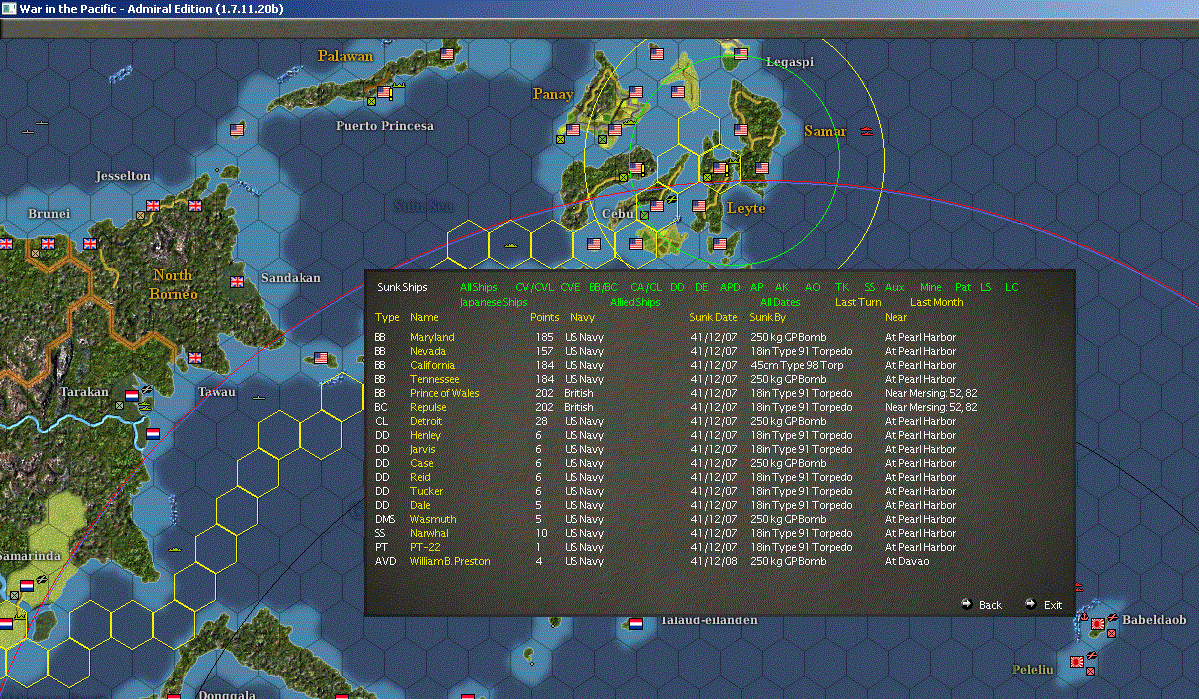Select the William B. Preston entry
Image resolution: width=1199 pixels, height=699 pixels.
point(450,561)
